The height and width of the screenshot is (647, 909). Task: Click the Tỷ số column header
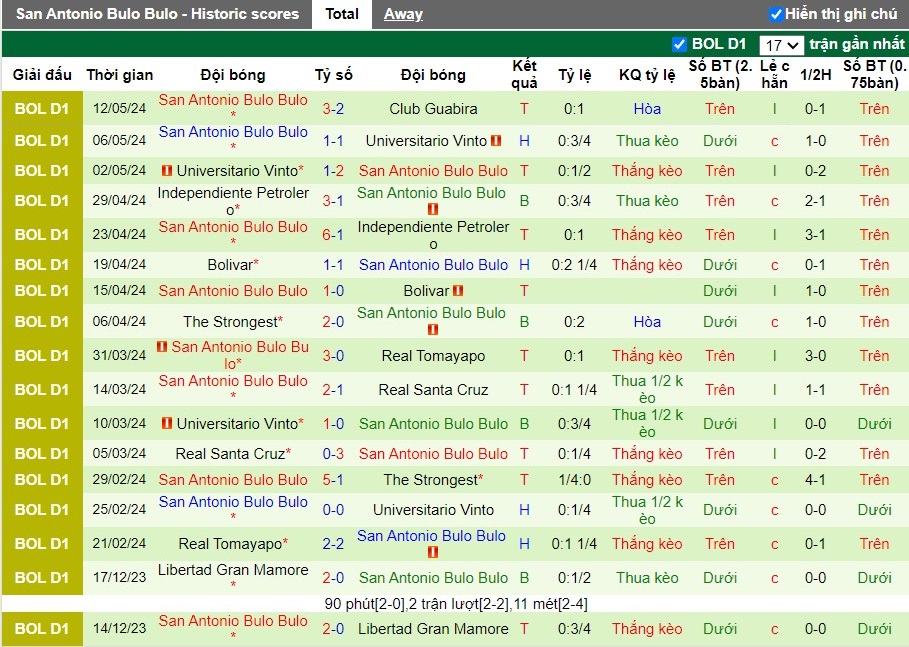(x=333, y=75)
